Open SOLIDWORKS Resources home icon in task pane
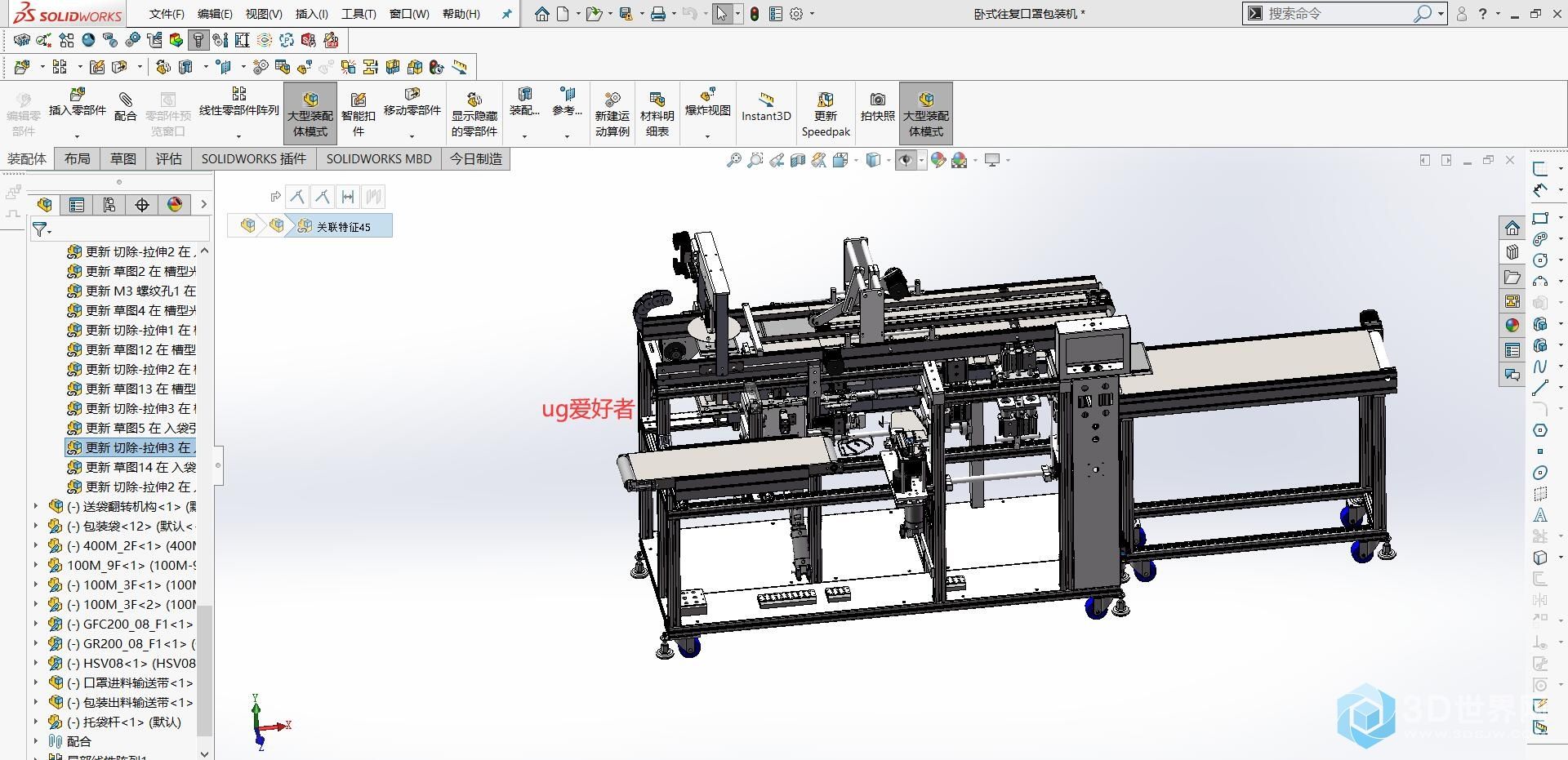 1512,228
